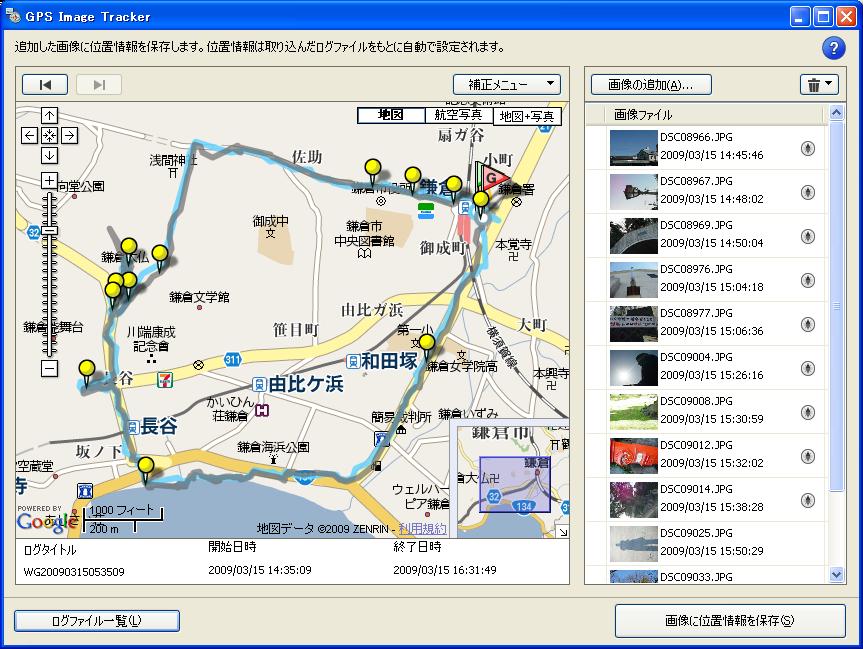This screenshot has height=649, width=863.
Task: Click the blue help question mark icon
Action: [x=833, y=48]
